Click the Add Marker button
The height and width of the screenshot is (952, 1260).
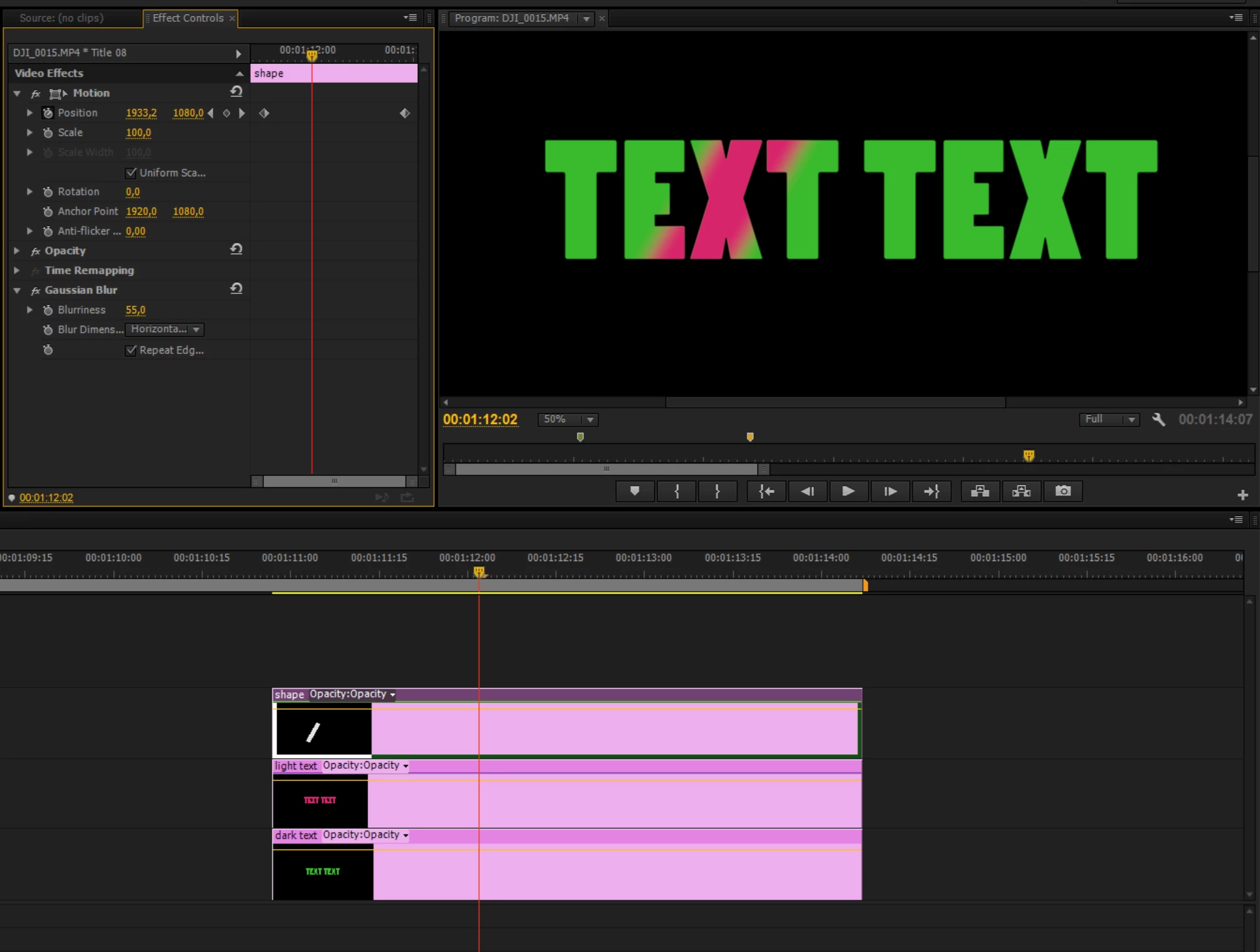pos(634,491)
